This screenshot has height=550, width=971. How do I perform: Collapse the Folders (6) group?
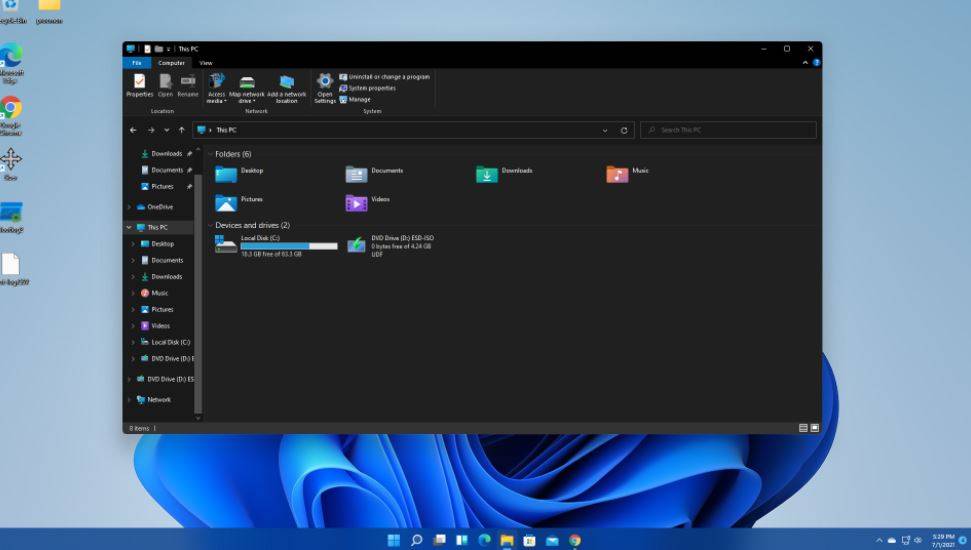click(211, 154)
